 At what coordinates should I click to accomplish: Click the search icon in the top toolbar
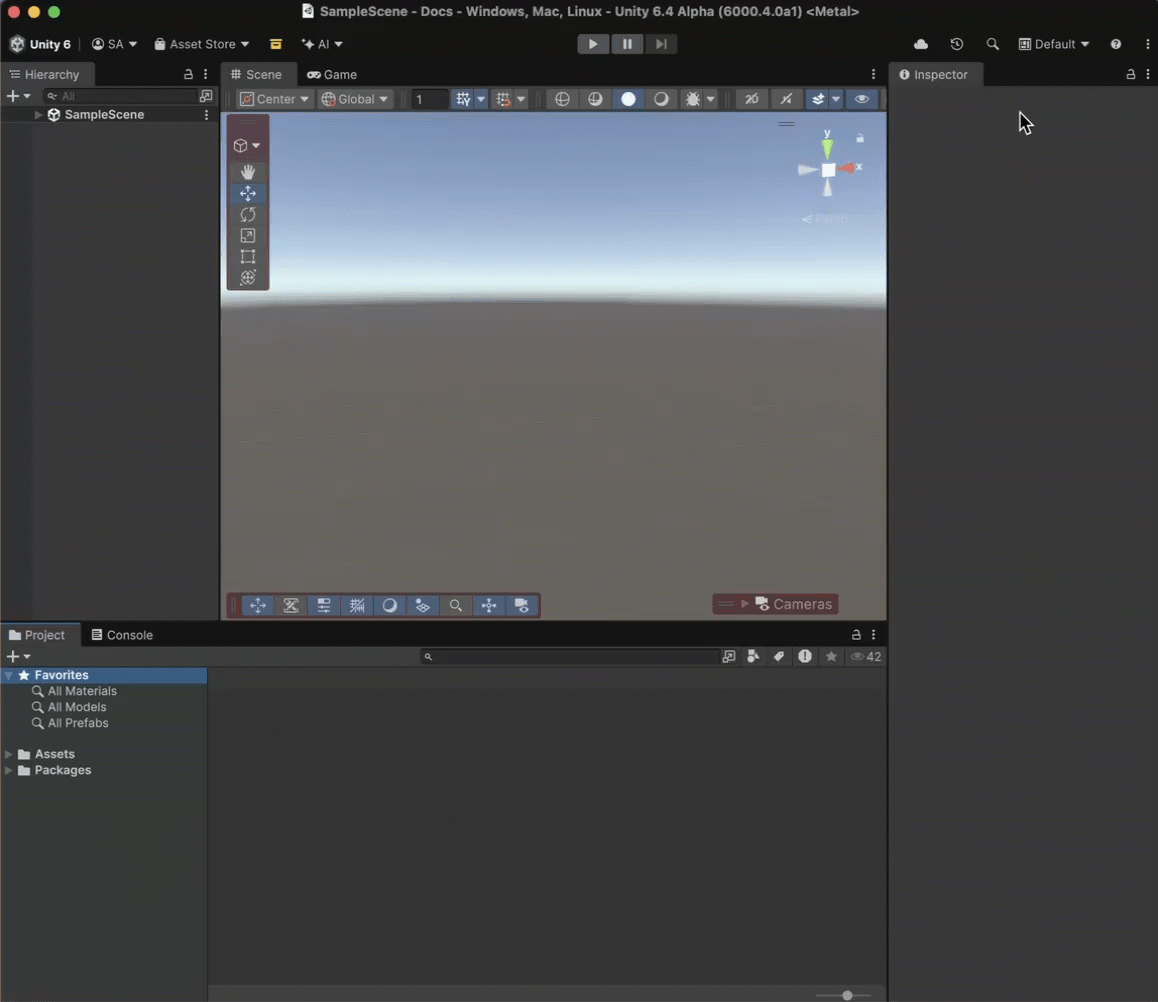pos(992,44)
